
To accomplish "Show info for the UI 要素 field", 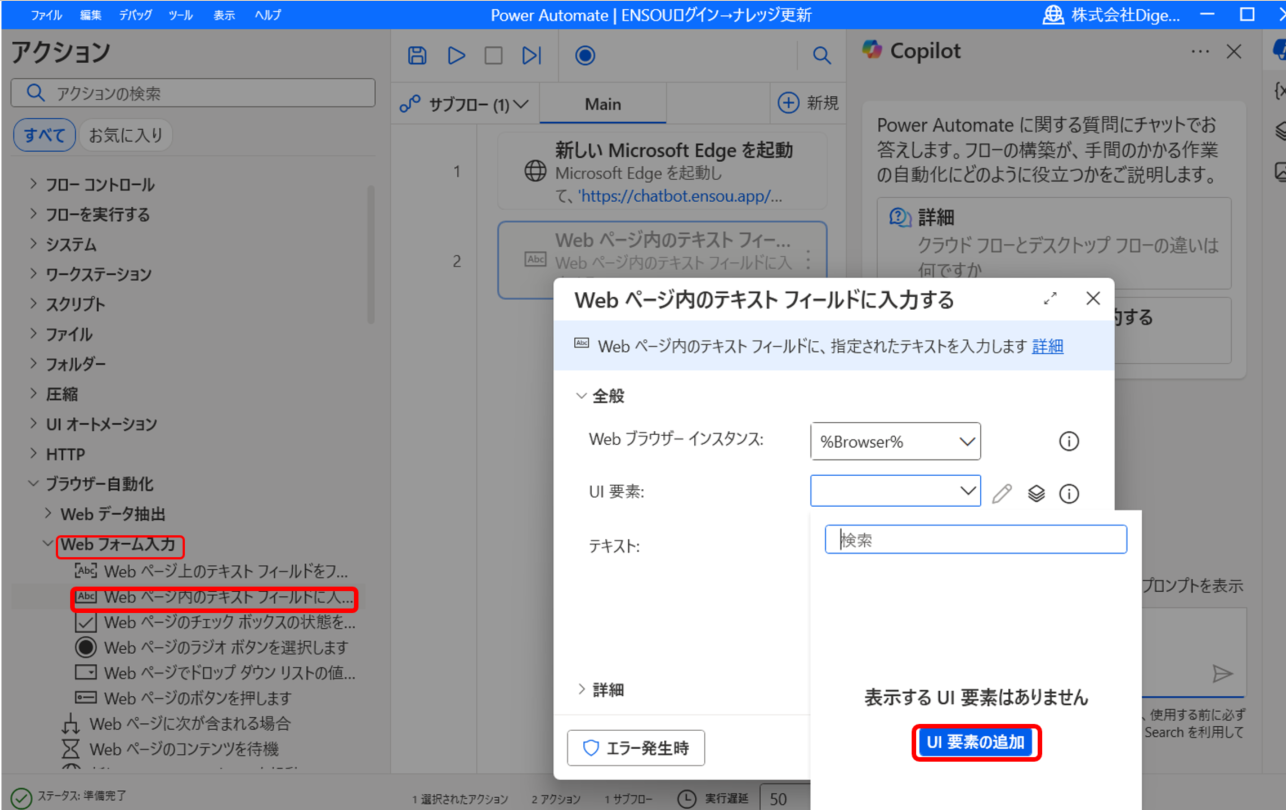I will click(1069, 493).
